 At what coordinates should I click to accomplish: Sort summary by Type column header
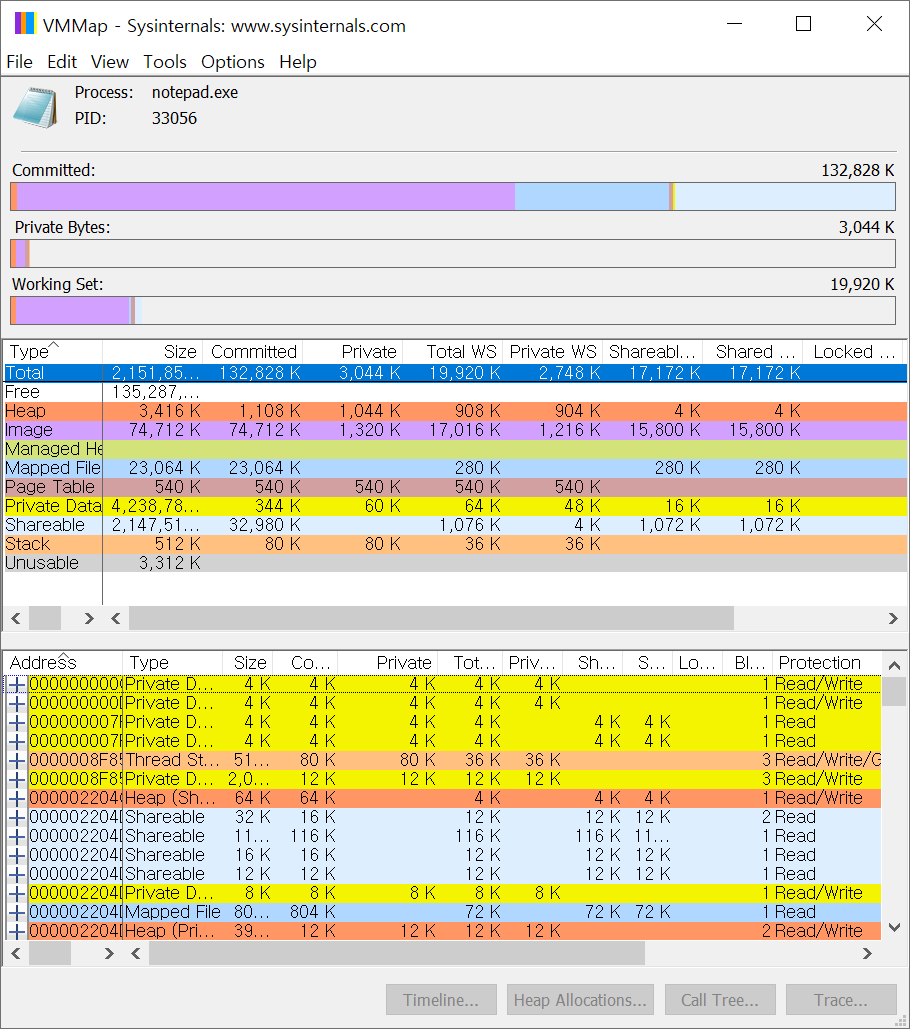coord(52,352)
